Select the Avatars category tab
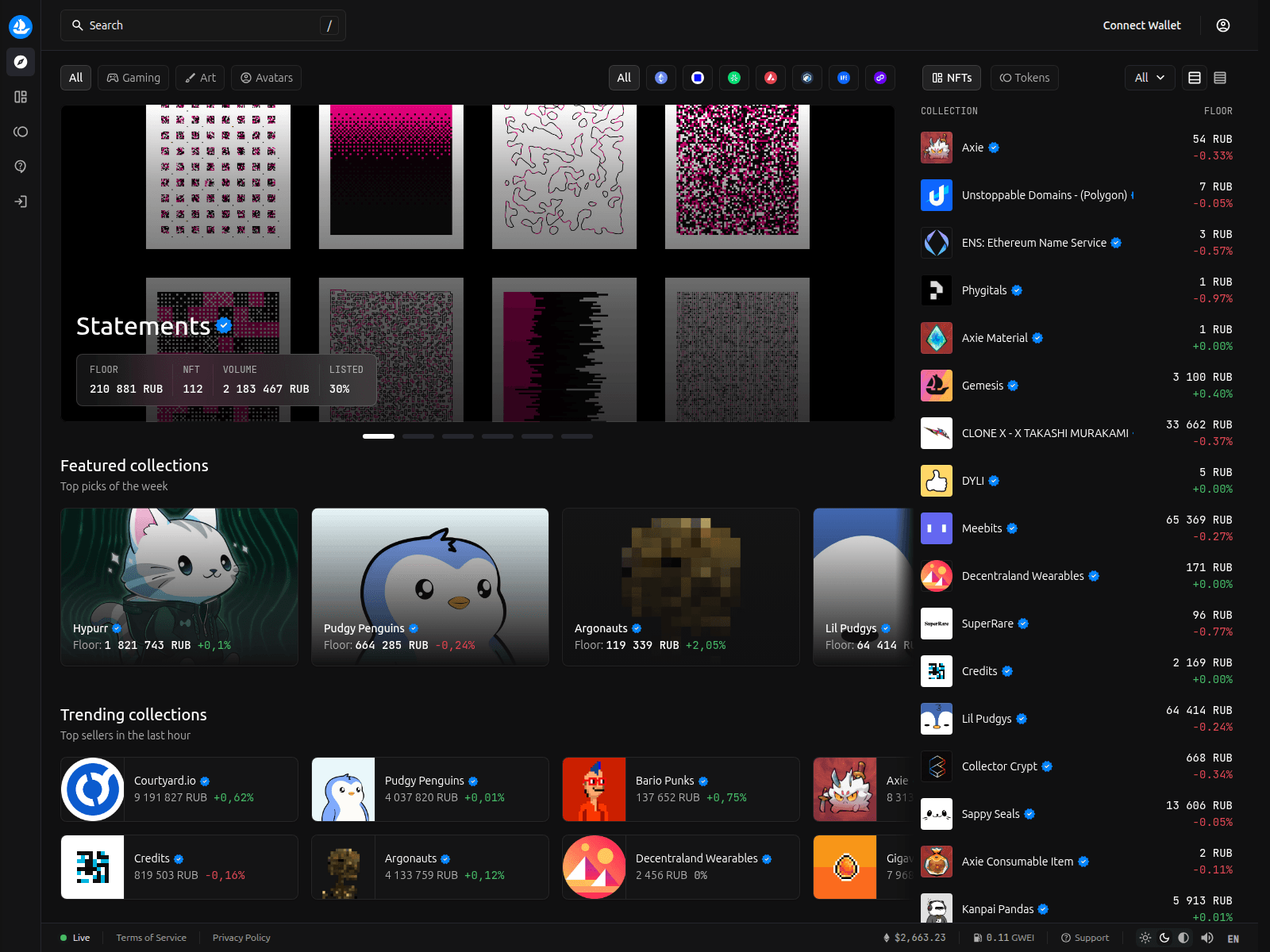The width and height of the screenshot is (1270, 952). click(267, 78)
